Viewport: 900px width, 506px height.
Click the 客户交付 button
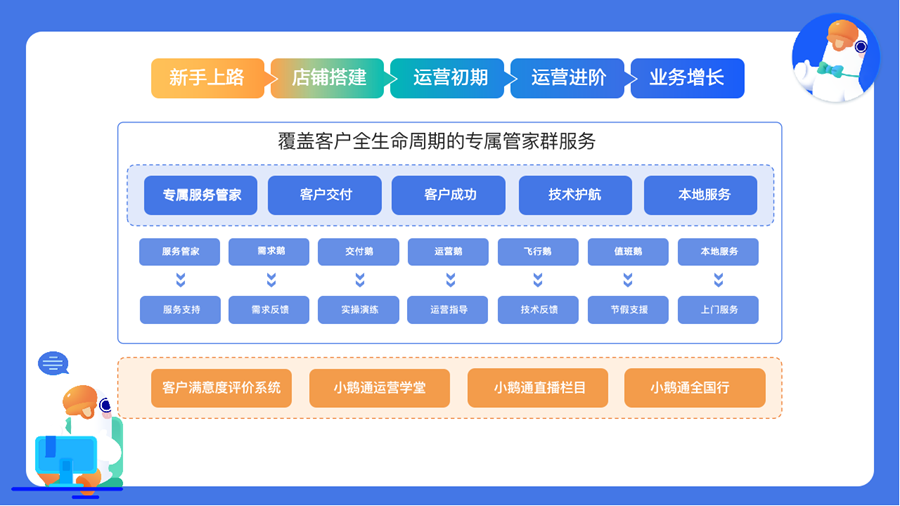(x=325, y=195)
